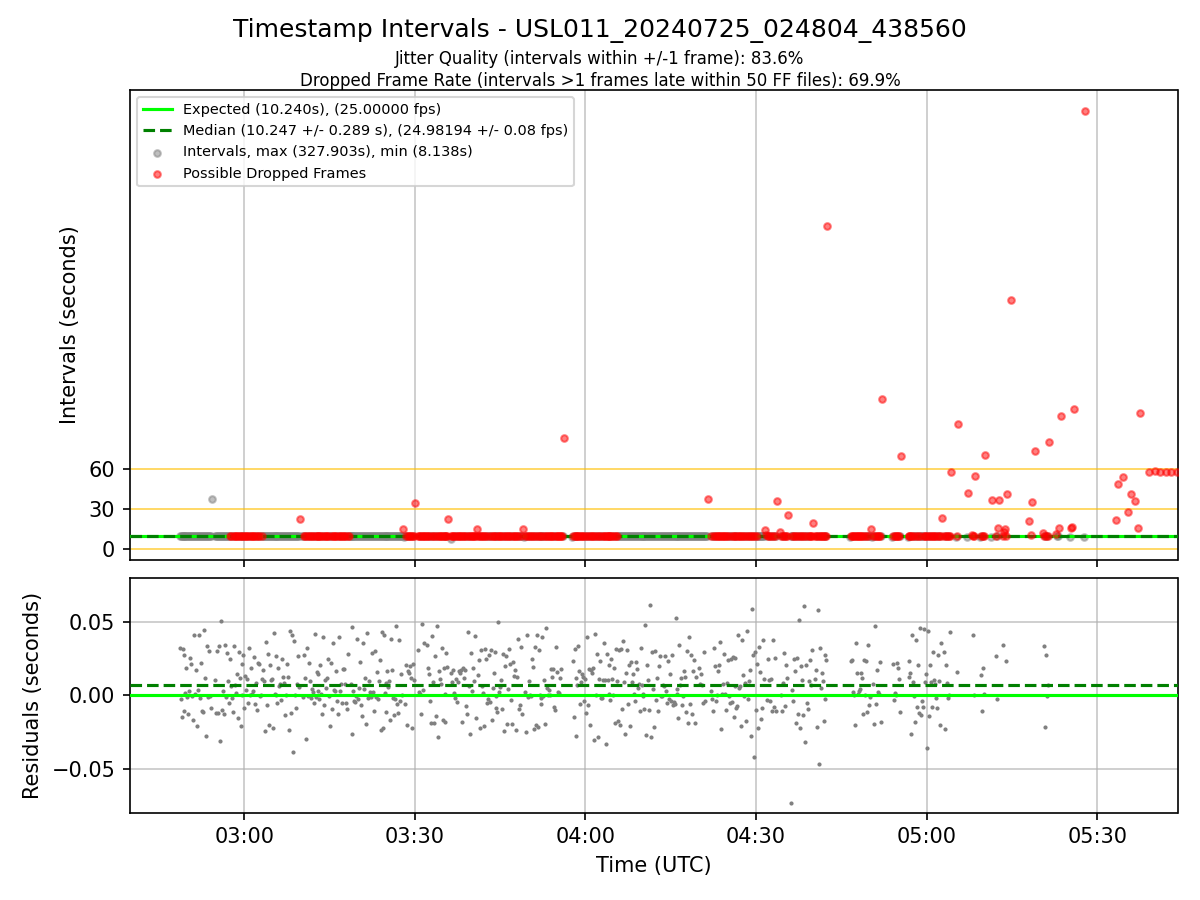This screenshot has height=900, width=1200.
Task: Click the 'Median (10.247 +/- 0.289 s)' legend entry
Action: (x=375, y=130)
